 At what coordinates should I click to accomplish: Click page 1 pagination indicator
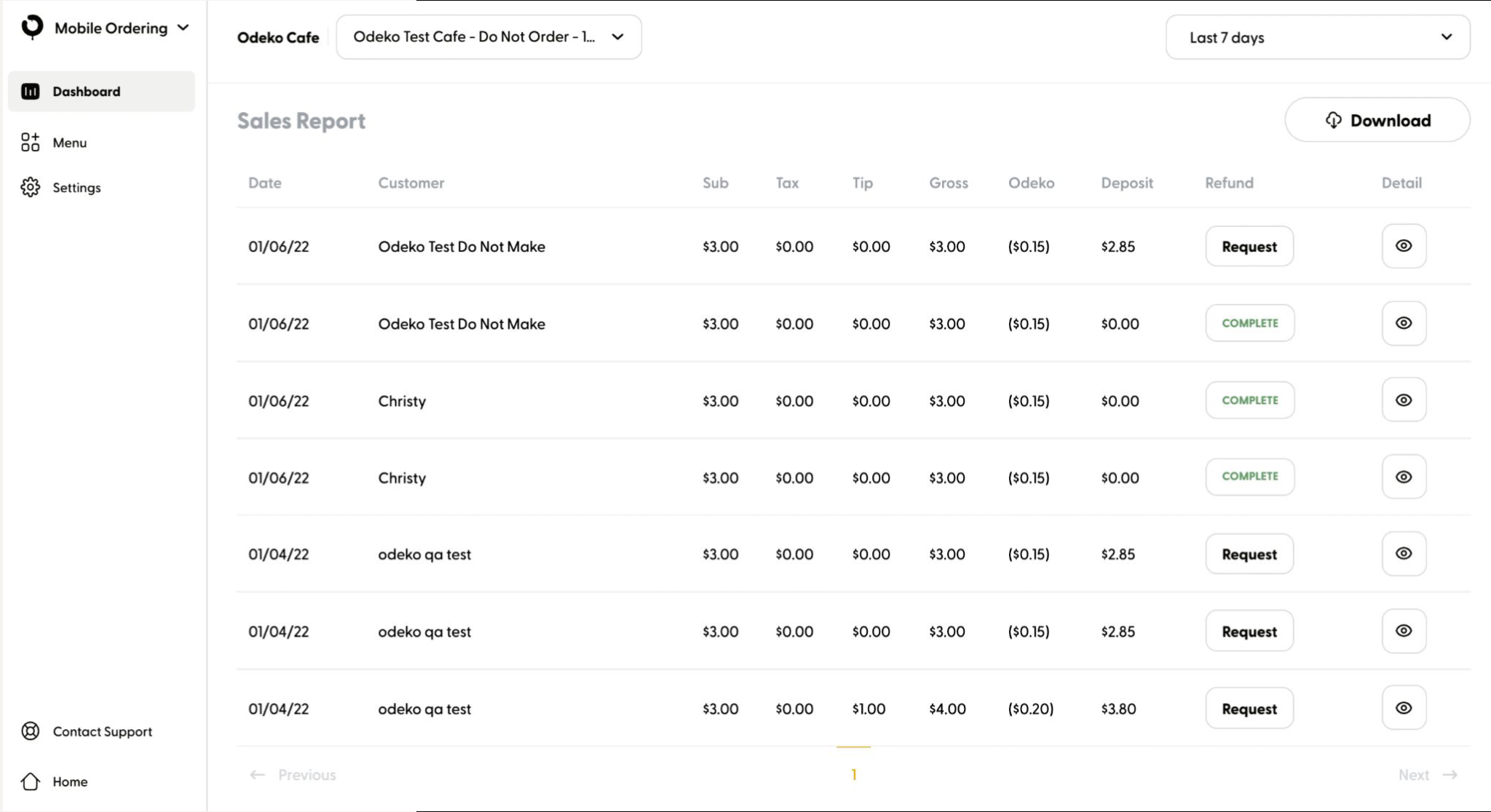pyautogui.click(x=853, y=774)
